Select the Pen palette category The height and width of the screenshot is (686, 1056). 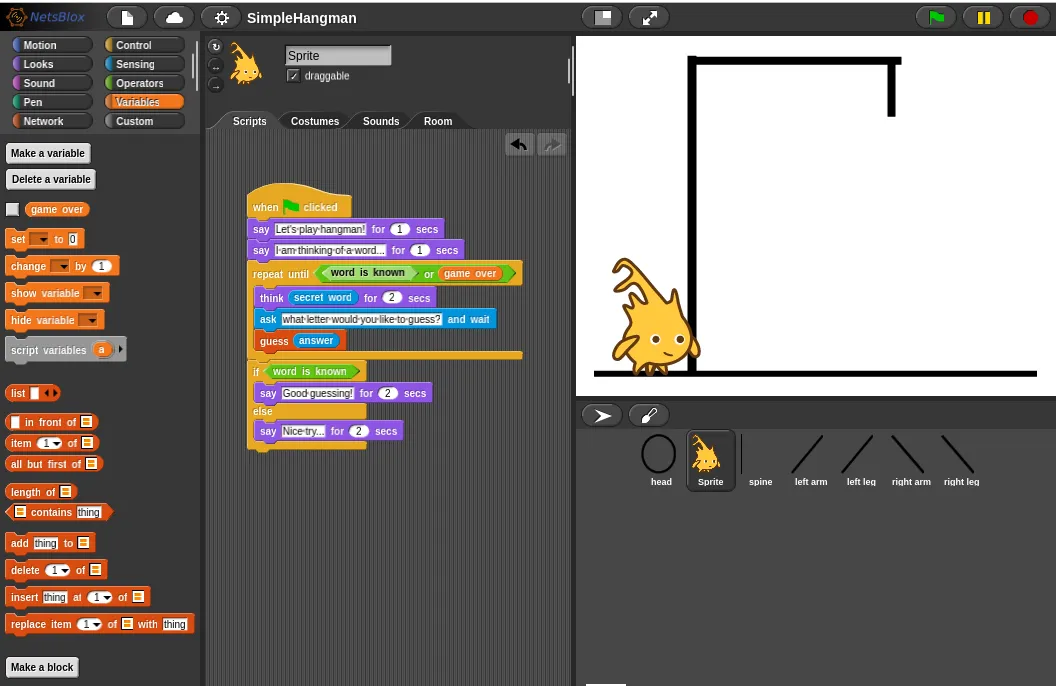(x=53, y=102)
